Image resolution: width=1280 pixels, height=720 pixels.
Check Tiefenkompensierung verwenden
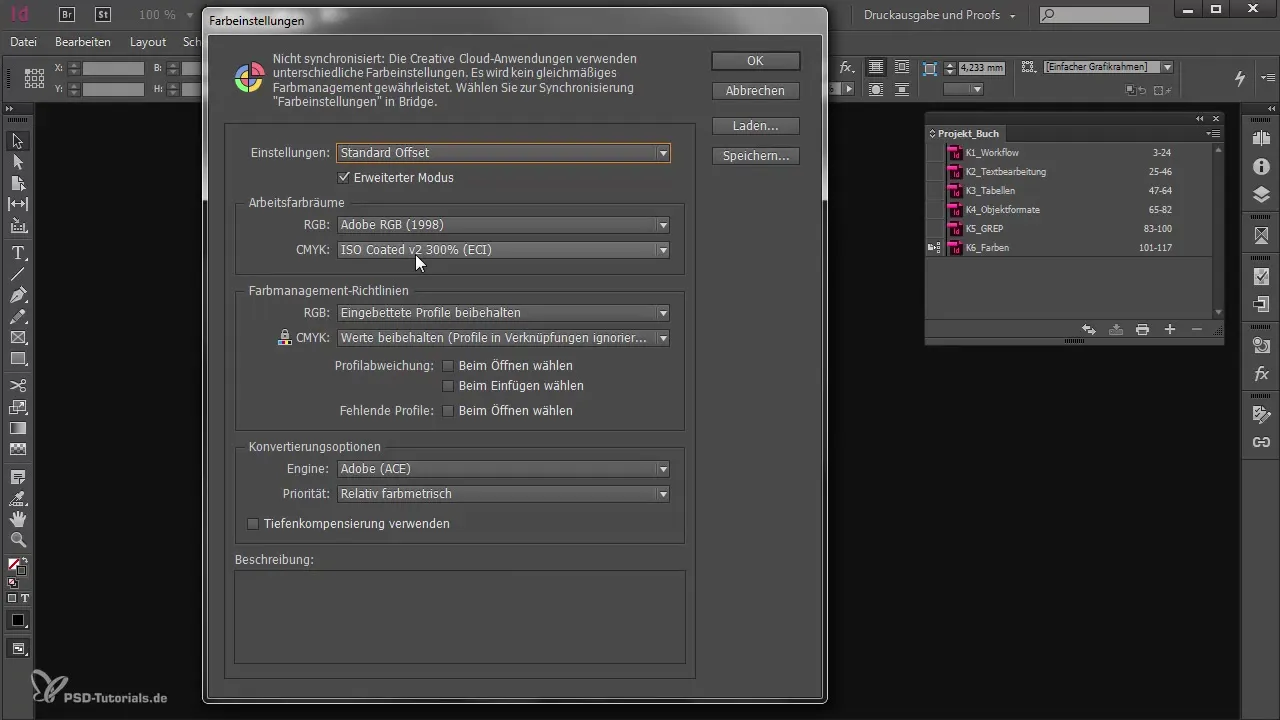pyautogui.click(x=253, y=524)
